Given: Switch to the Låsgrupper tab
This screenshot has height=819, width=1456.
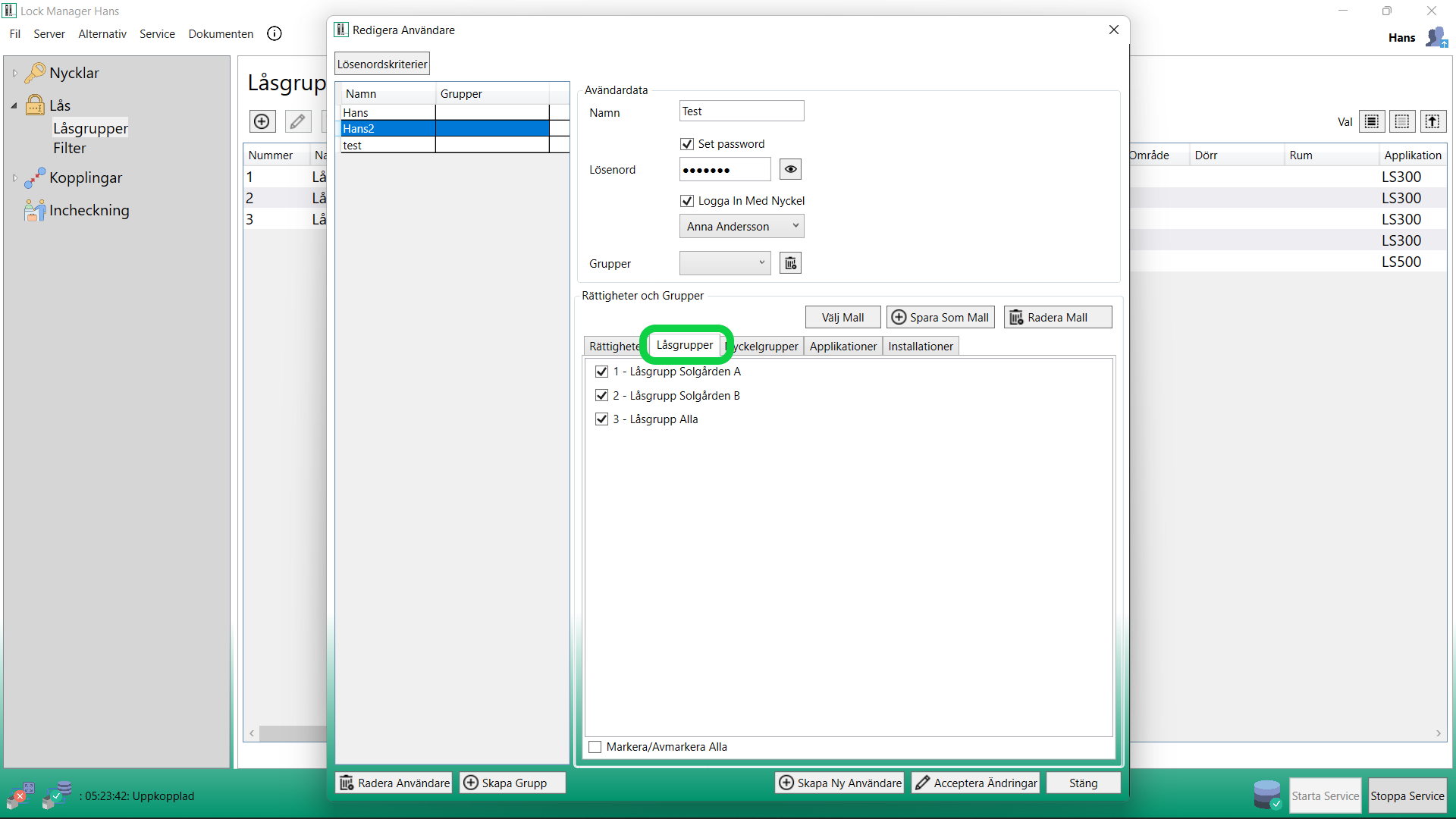Looking at the screenshot, I should tap(685, 344).
